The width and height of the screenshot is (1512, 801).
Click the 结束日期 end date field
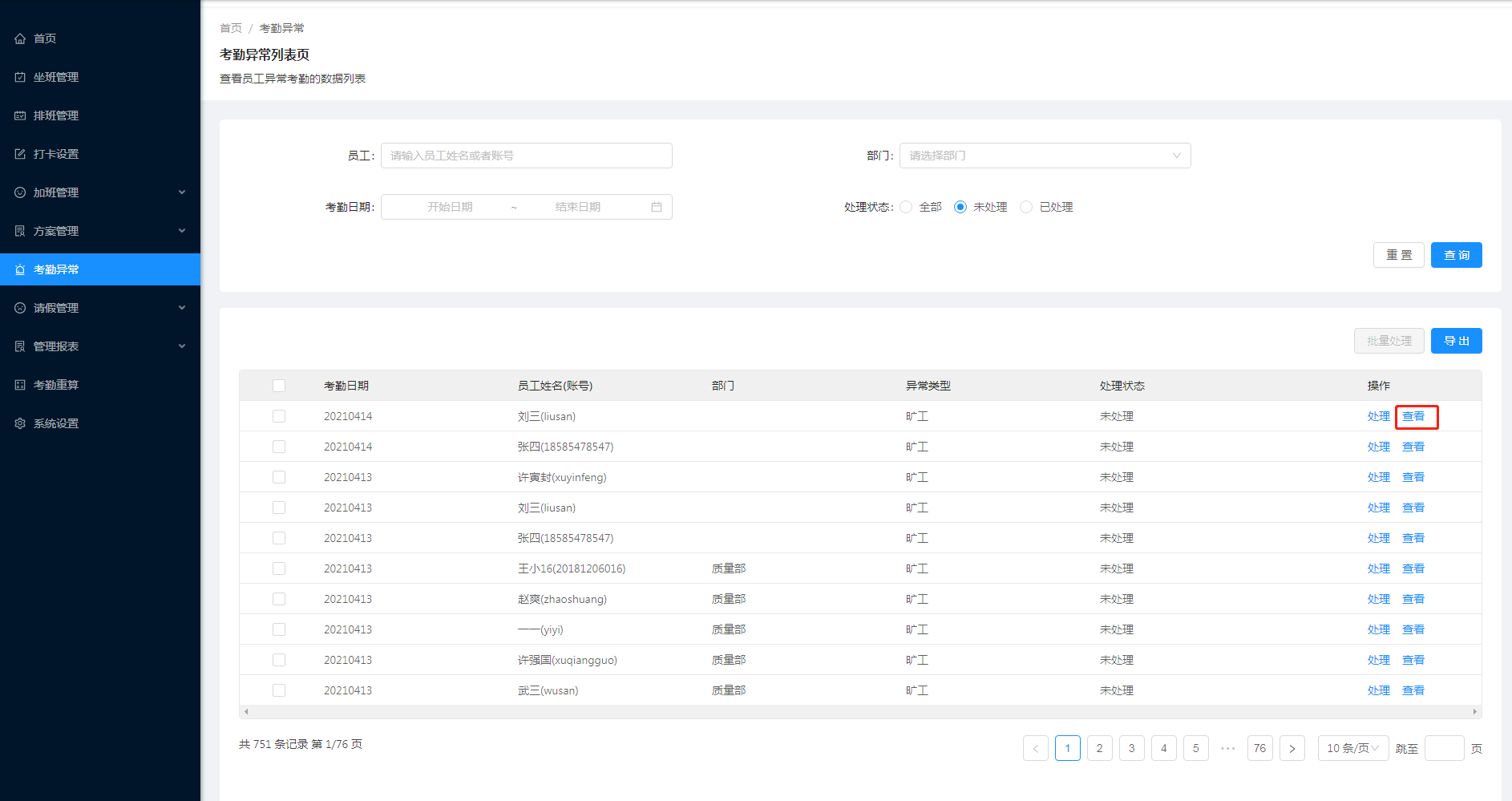pos(578,207)
